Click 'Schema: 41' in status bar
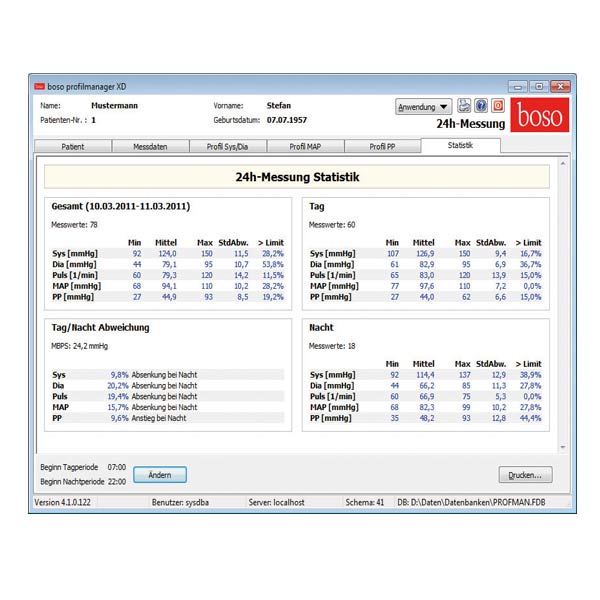This screenshot has height=600, width=600. click(x=365, y=502)
